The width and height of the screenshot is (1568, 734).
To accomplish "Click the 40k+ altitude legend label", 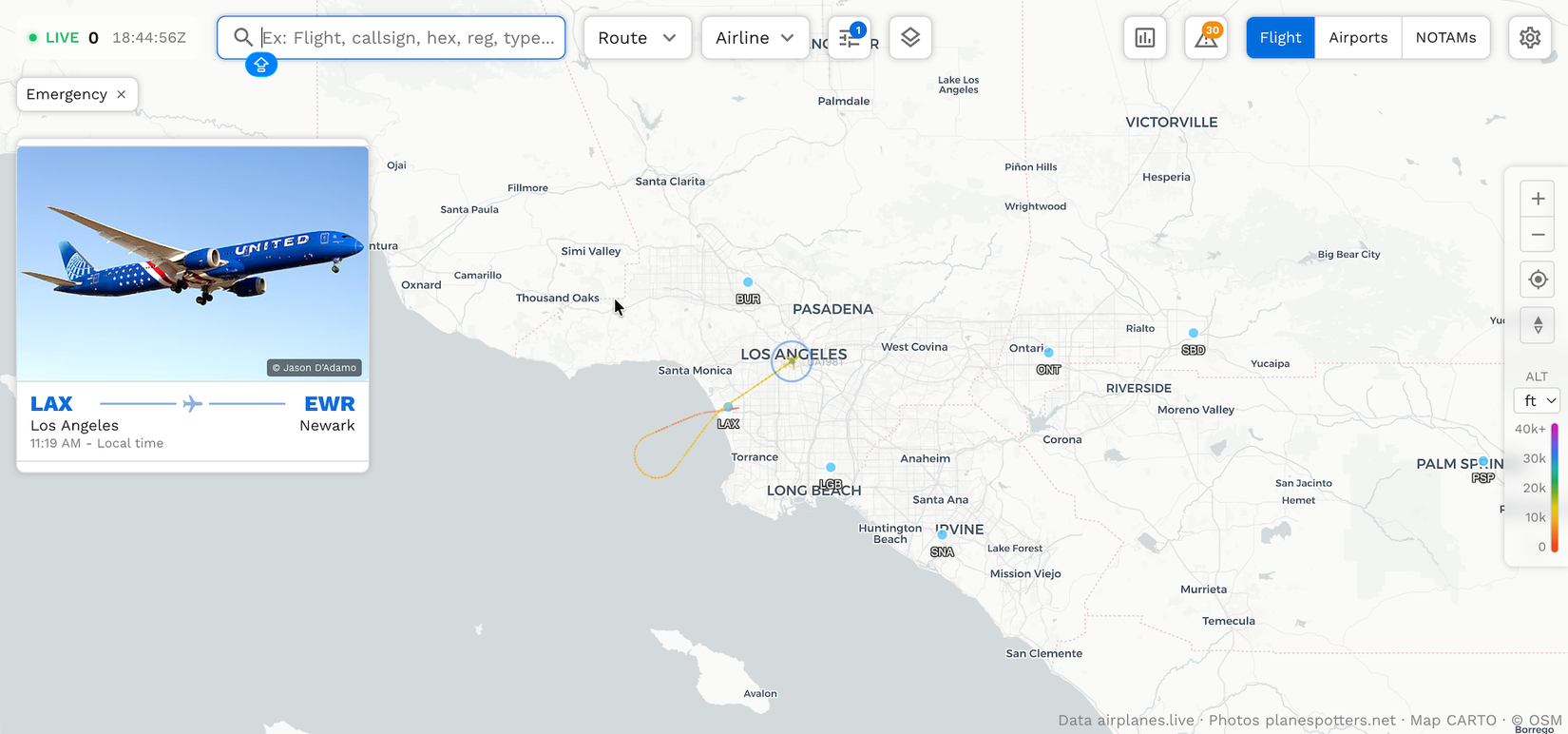I will point(1530,429).
